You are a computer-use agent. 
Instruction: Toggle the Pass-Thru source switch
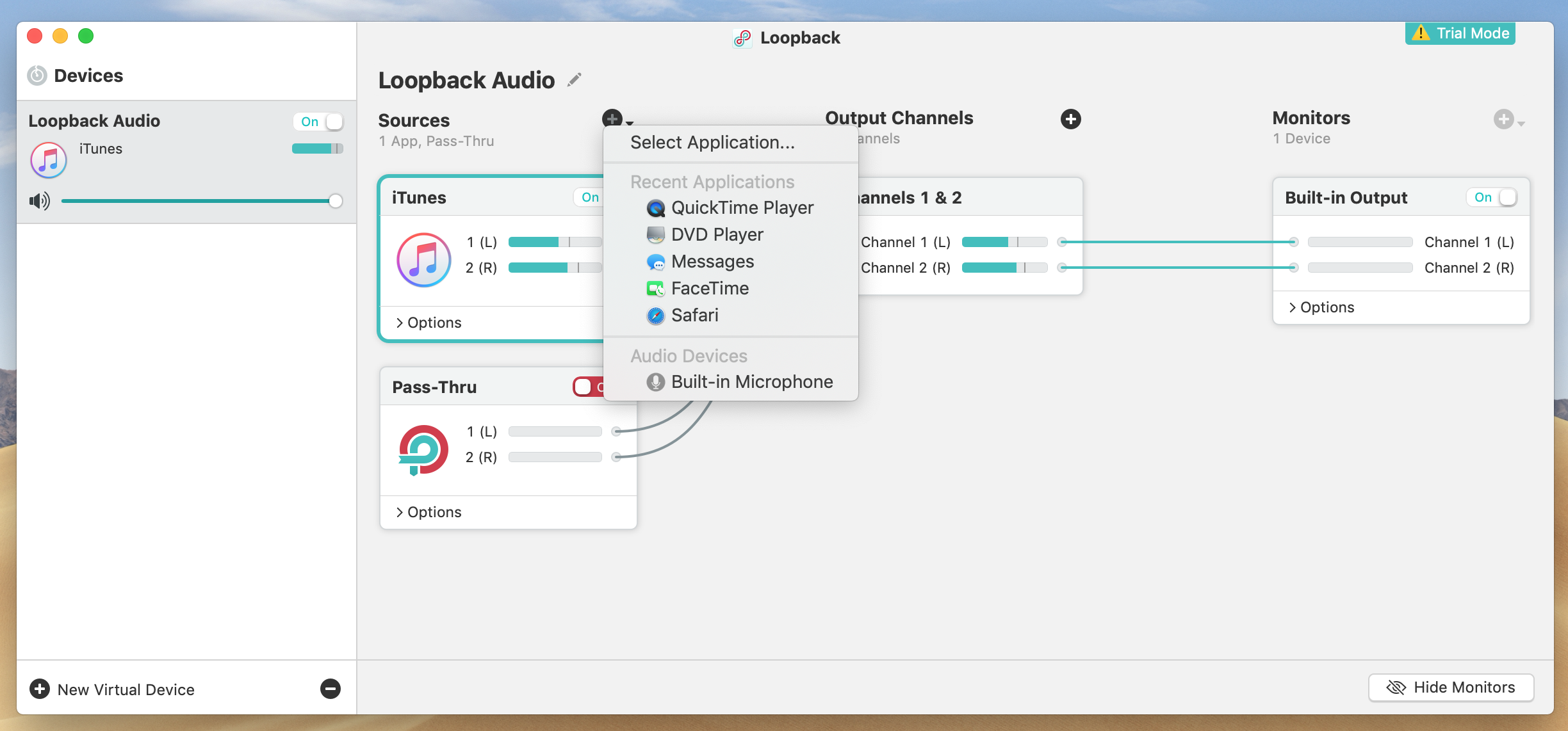588,387
